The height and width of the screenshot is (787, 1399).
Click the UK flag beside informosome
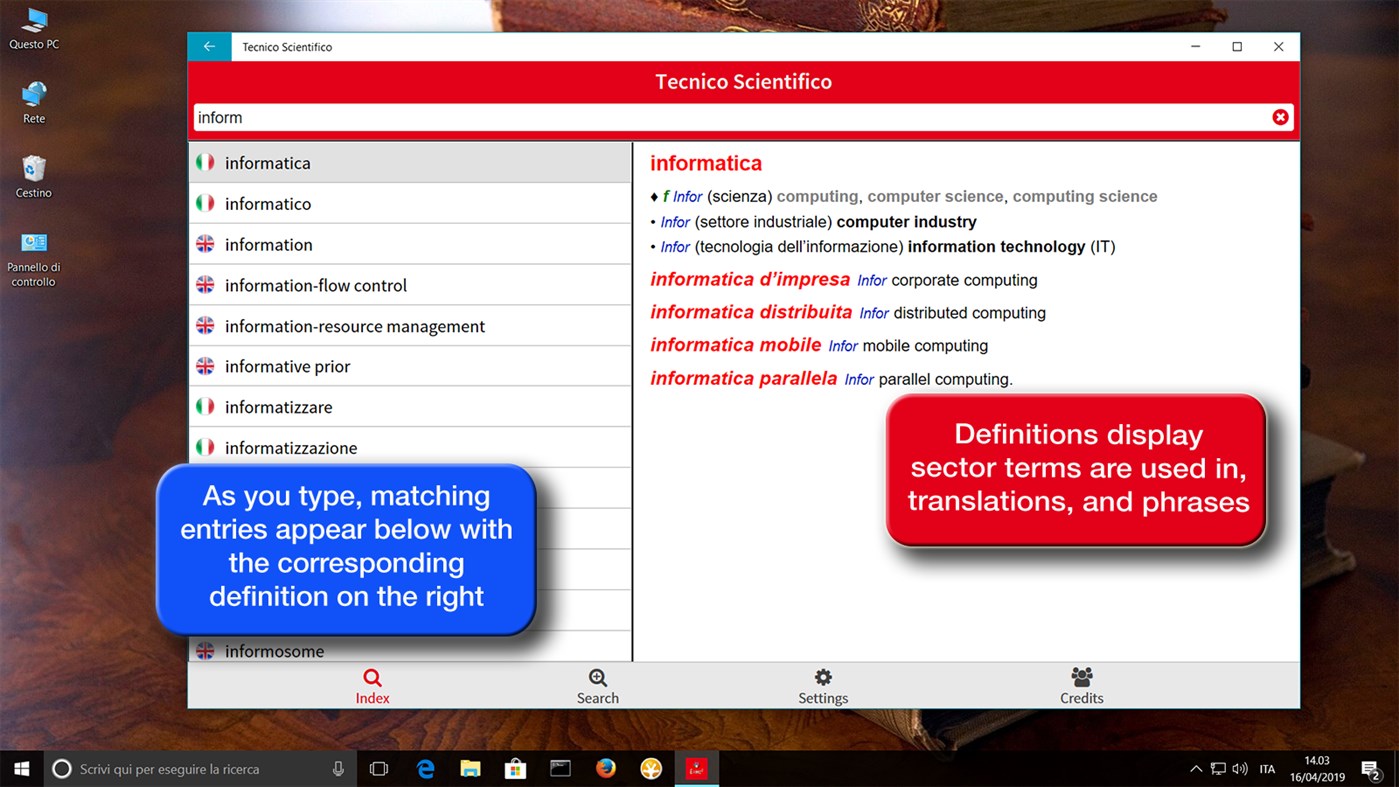tap(205, 650)
